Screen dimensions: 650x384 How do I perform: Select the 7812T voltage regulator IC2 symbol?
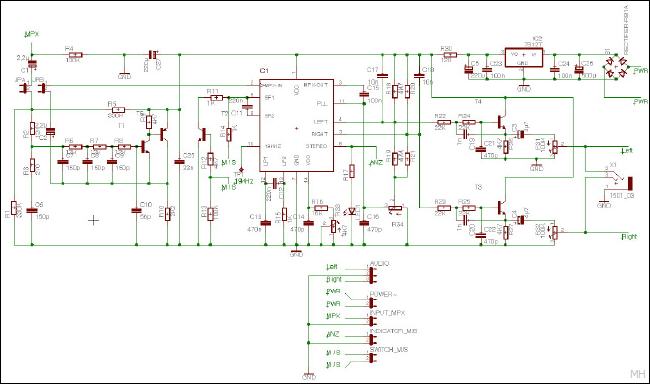click(524, 57)
